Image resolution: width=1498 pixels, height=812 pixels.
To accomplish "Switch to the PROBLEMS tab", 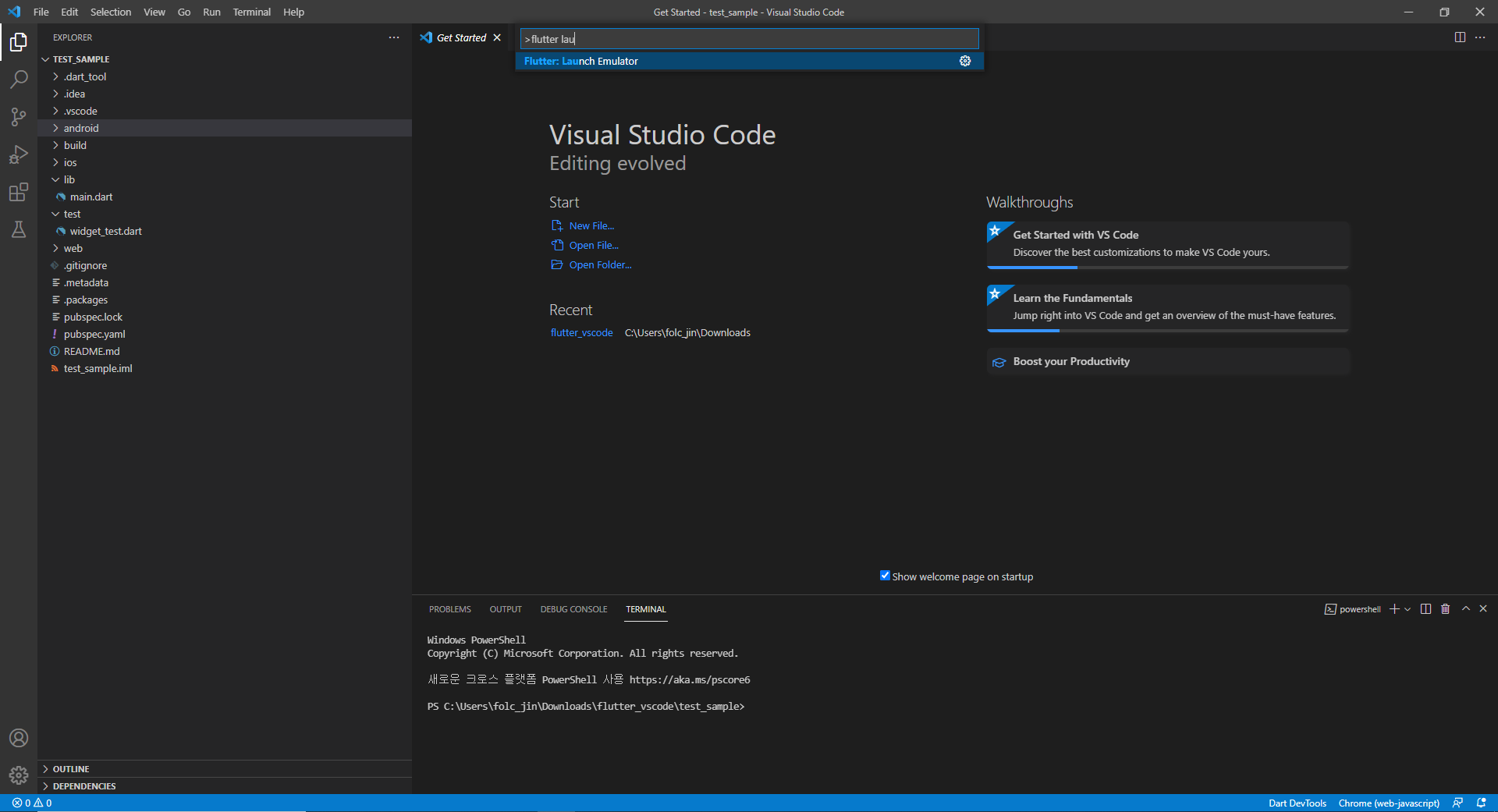I will [x=450, y=609].
